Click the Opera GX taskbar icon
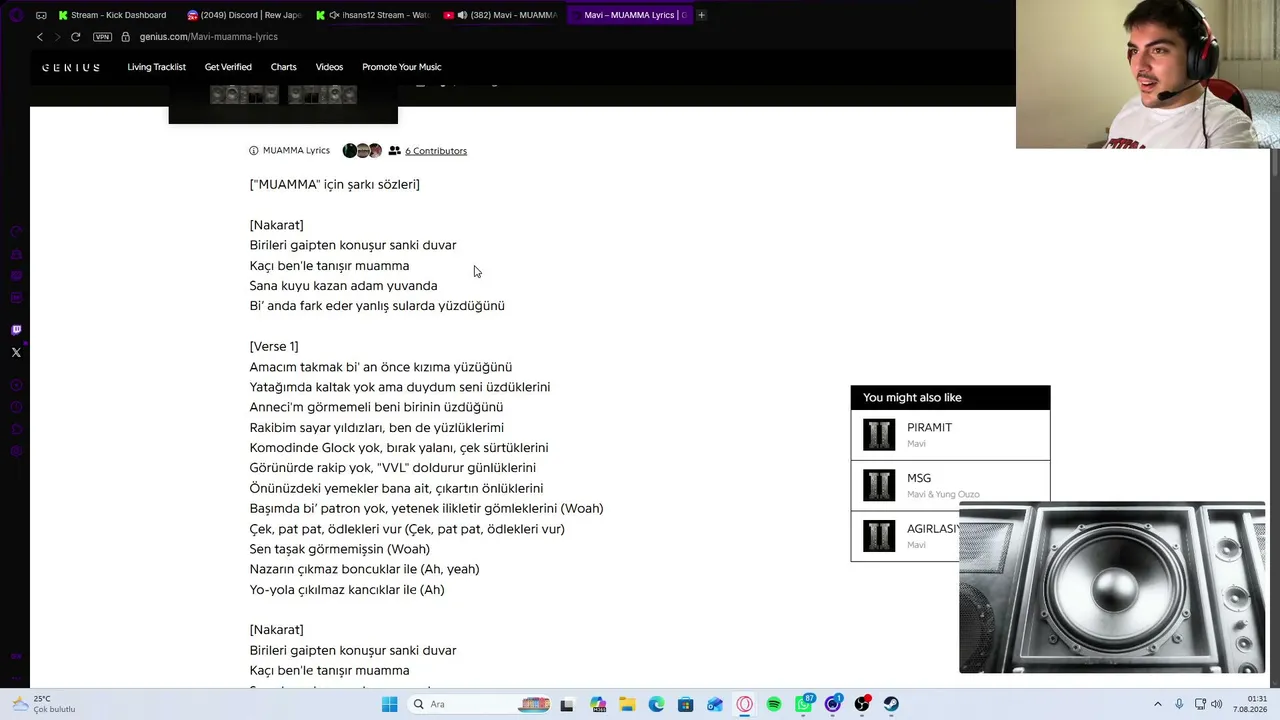 click(744, 704)
